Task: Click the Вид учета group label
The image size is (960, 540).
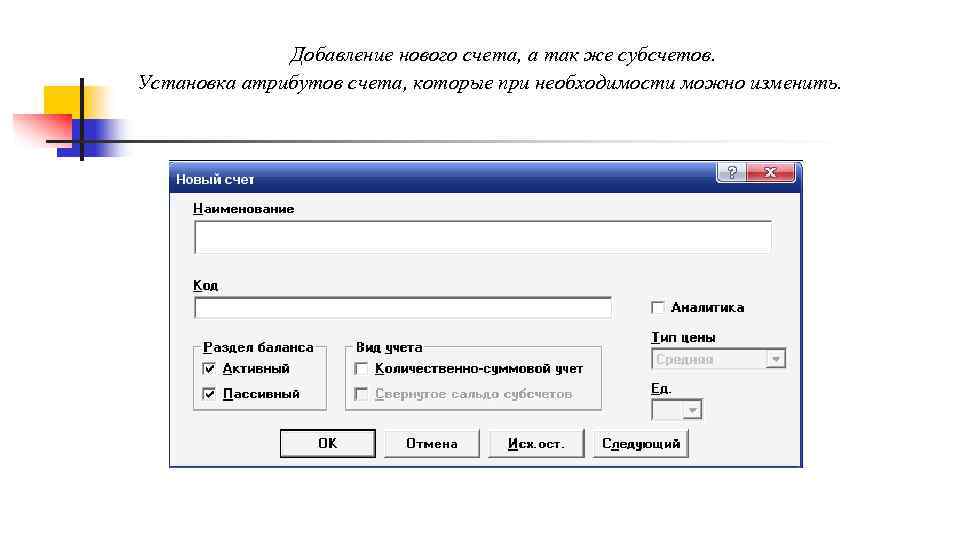Action: coord(389,347)
